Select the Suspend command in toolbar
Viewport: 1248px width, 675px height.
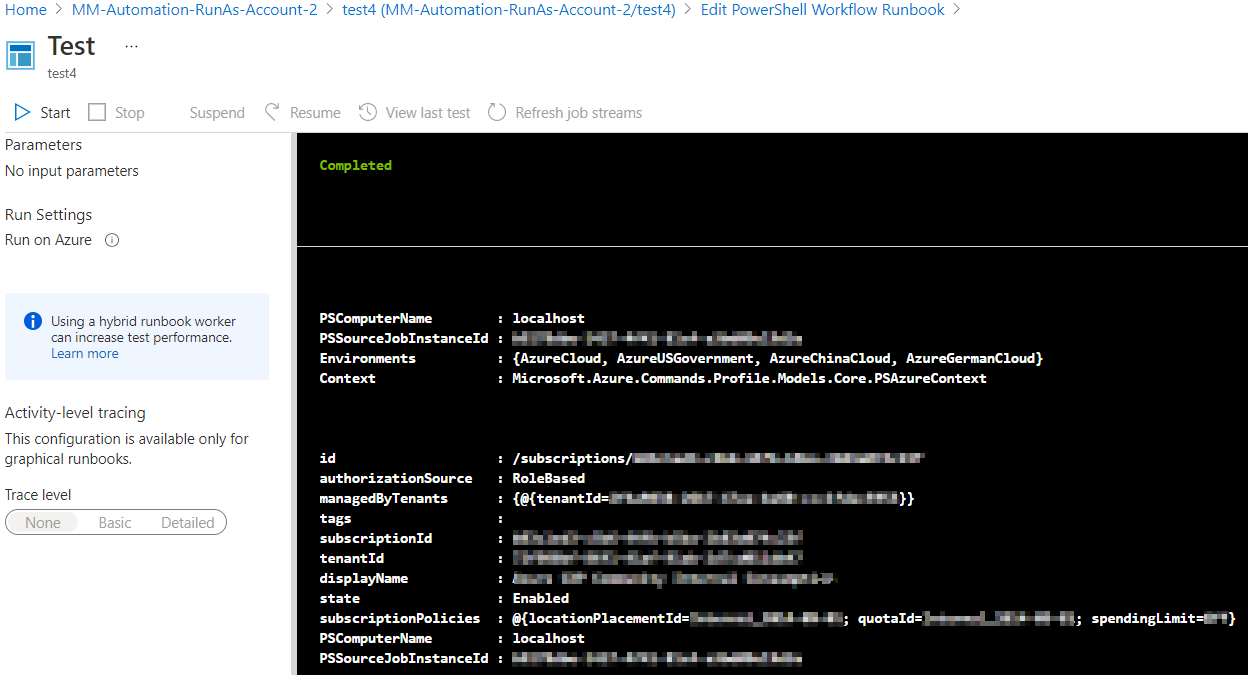coord(216,112)
